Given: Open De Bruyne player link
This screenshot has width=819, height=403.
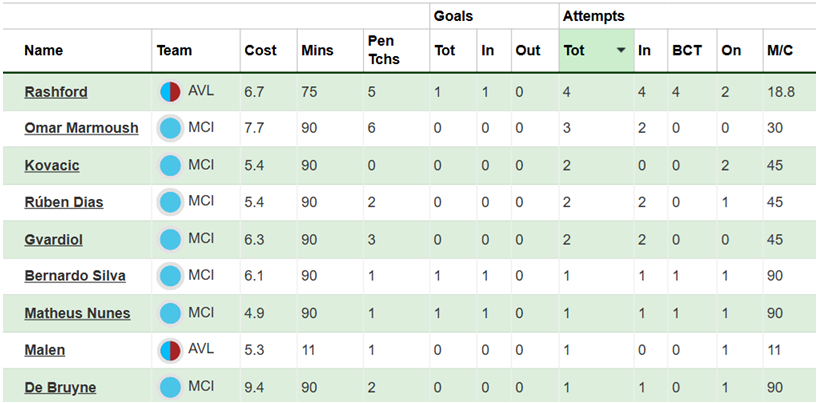Looking at the screenshot, I should click(x=60, y=388).
